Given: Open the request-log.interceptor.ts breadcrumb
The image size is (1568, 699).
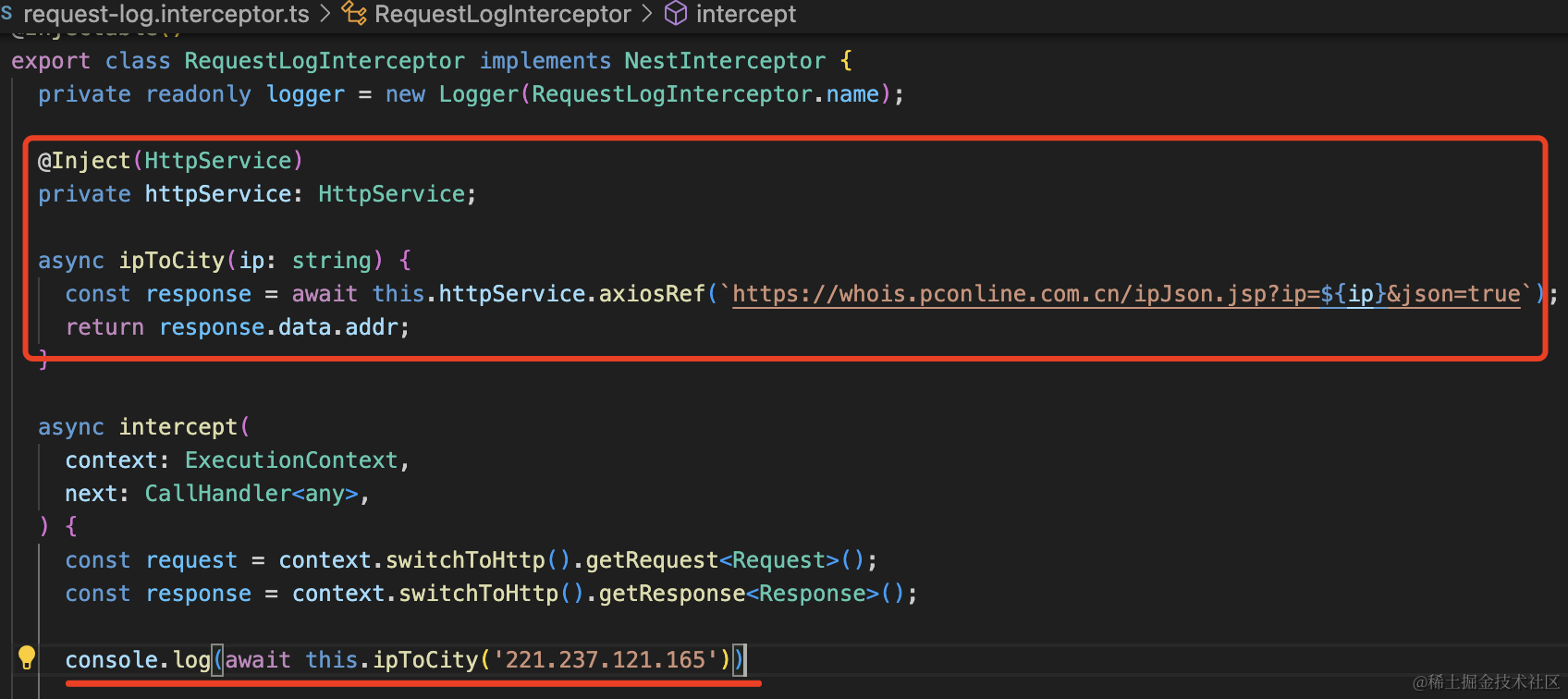Looking at the screenshot, I should click(x=166, y=15).
